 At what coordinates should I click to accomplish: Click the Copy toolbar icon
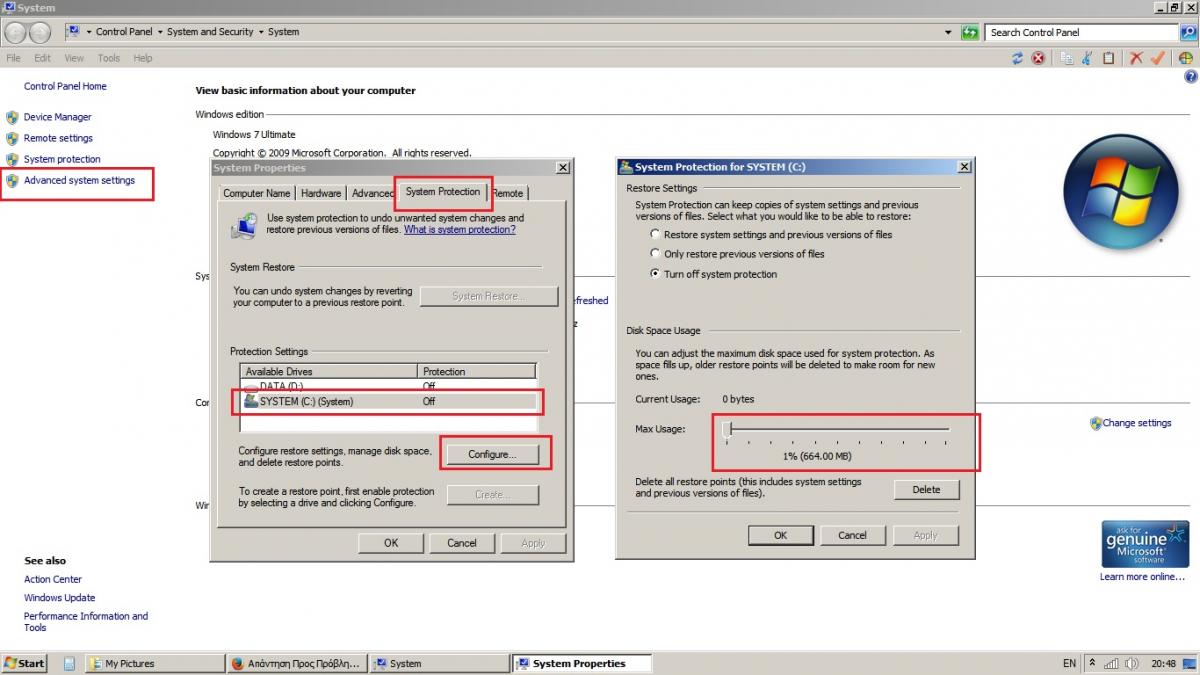[x=1067, y=58]
